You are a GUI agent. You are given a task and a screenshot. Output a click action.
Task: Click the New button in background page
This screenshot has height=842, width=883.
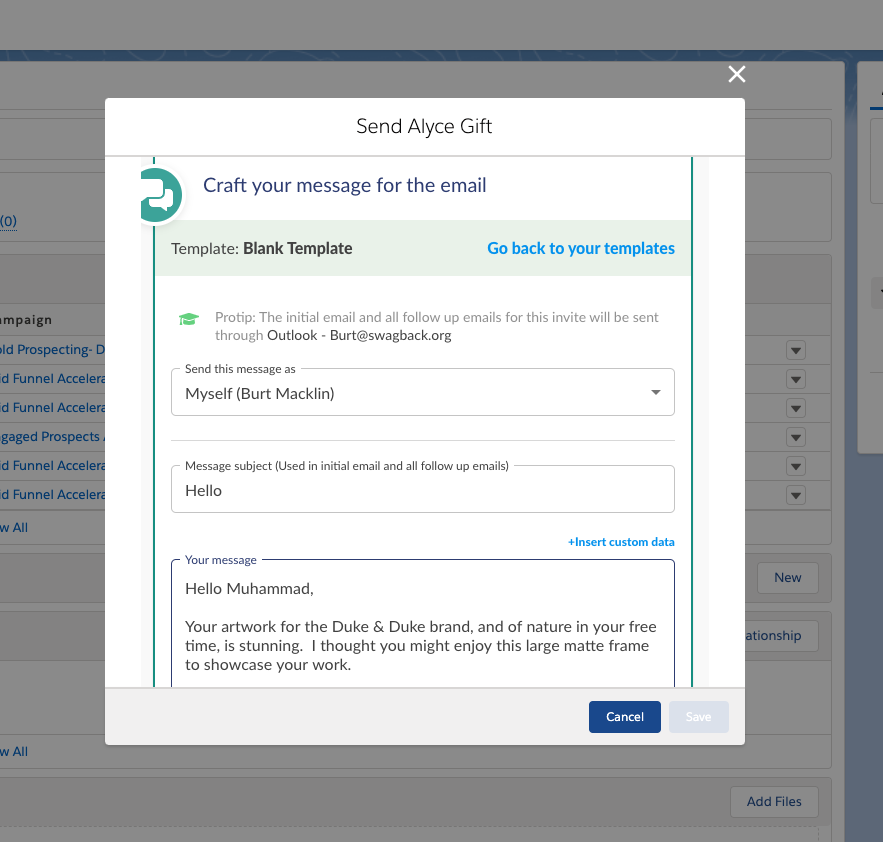[787, 578]
